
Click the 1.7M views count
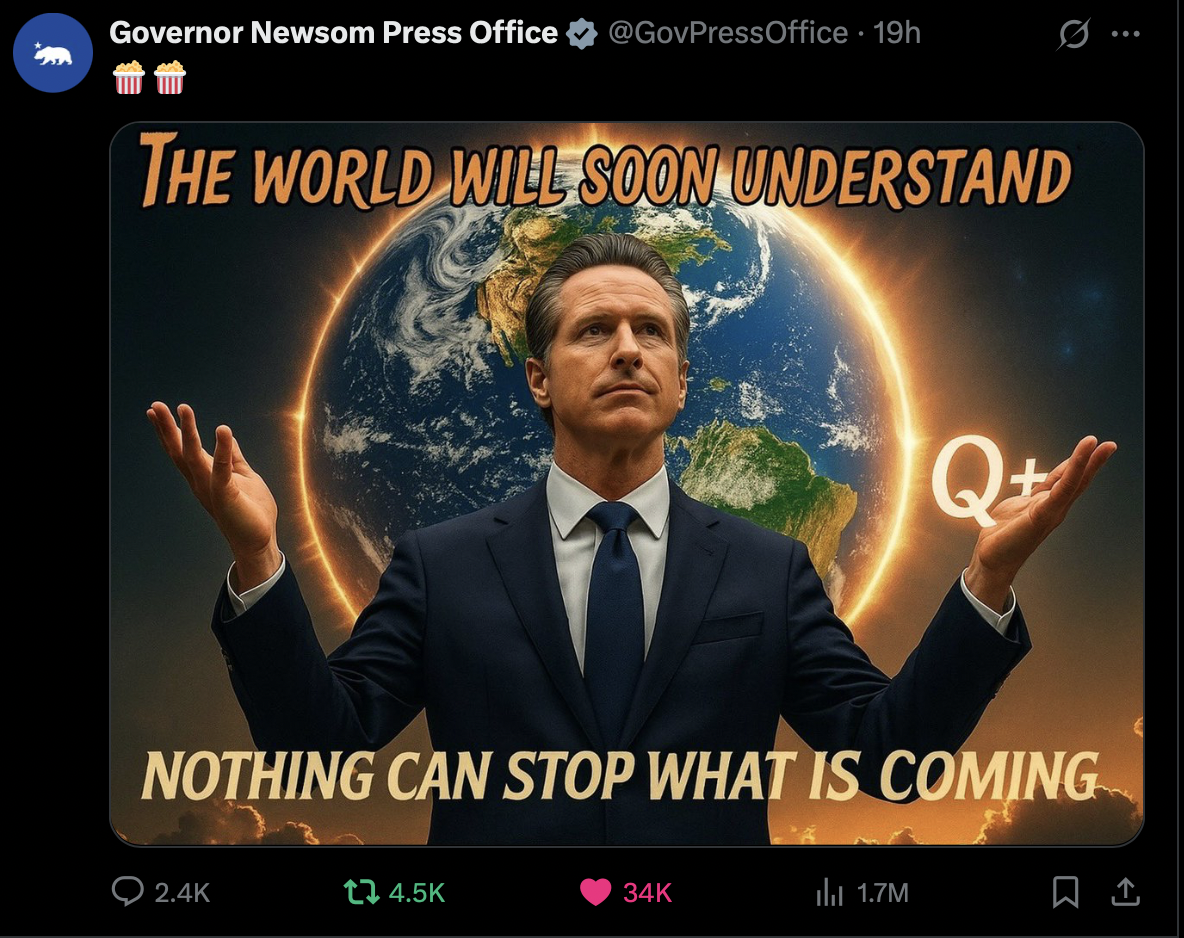click(x=883, y=893)
